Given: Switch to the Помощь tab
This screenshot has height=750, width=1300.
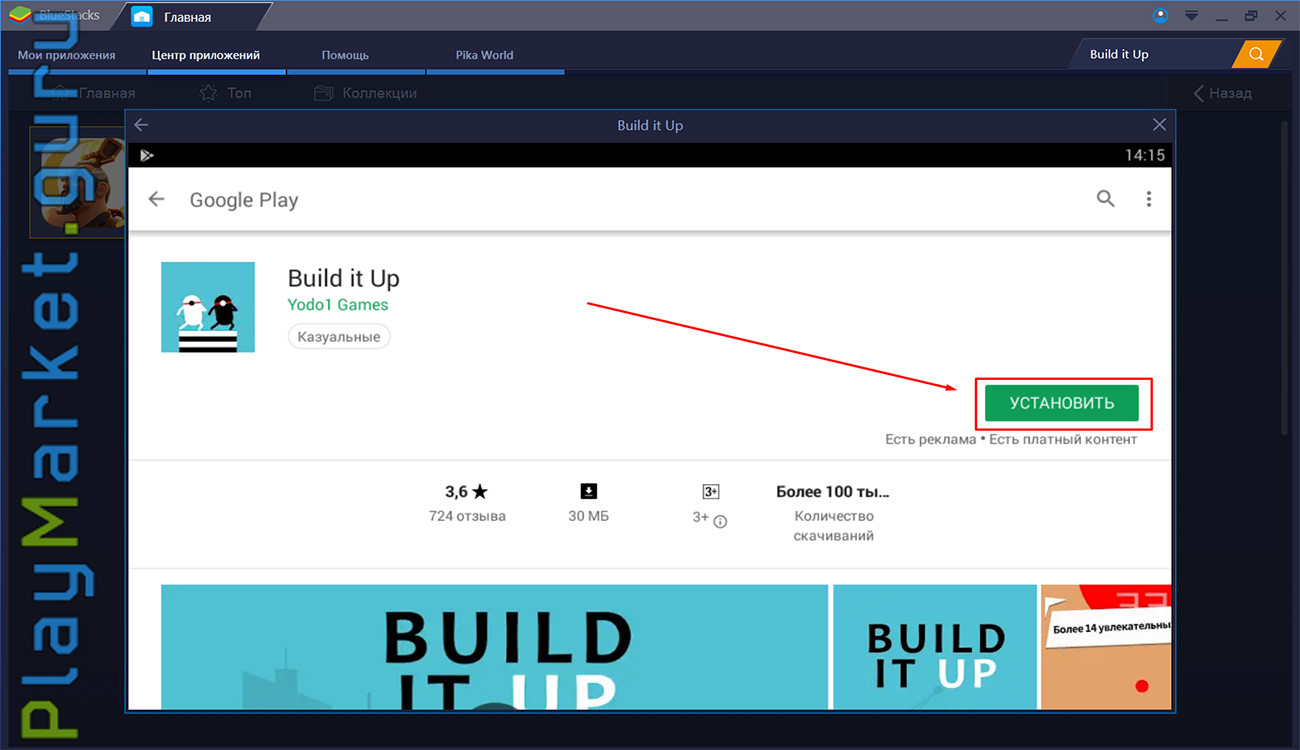Looking at the screenshot, I should 345,55.
